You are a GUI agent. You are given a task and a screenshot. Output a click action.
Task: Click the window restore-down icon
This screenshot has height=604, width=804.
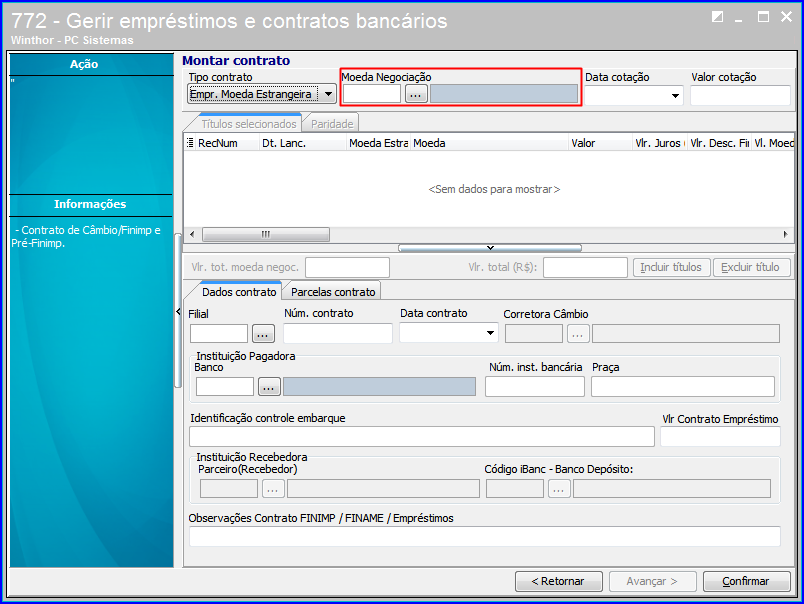point(717,17)
